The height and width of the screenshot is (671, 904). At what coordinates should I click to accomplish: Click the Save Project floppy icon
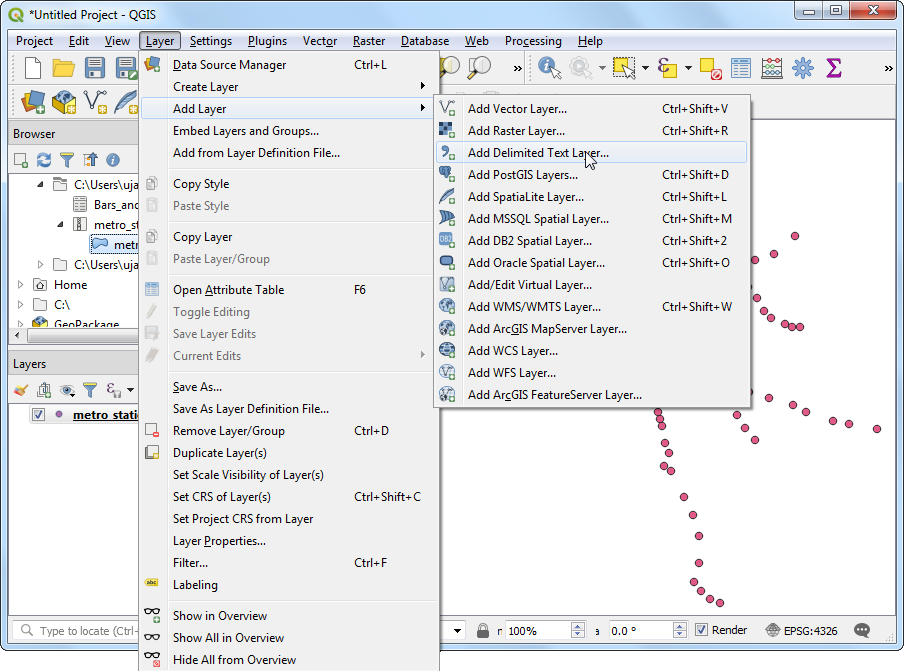[x=95, y=68]
